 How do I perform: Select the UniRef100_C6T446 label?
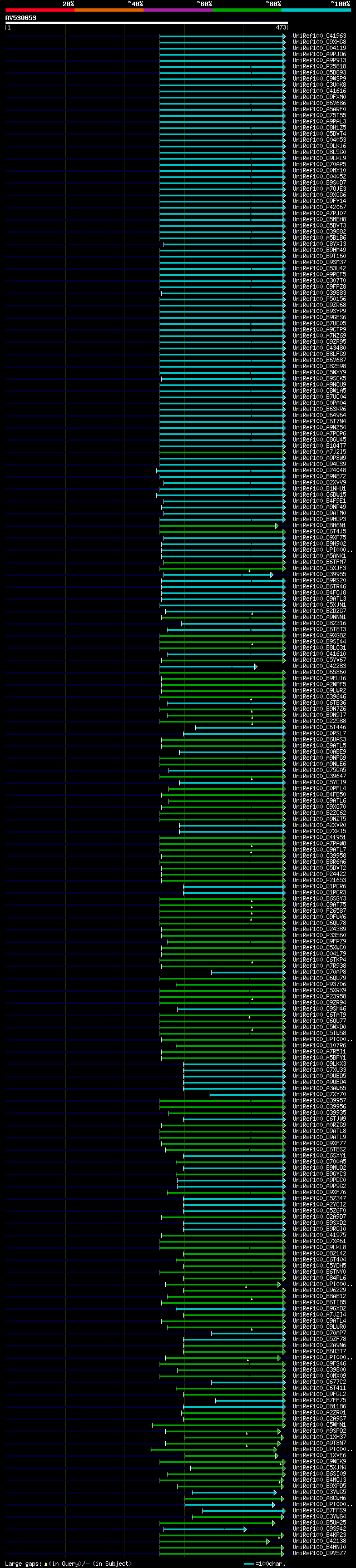319,727
